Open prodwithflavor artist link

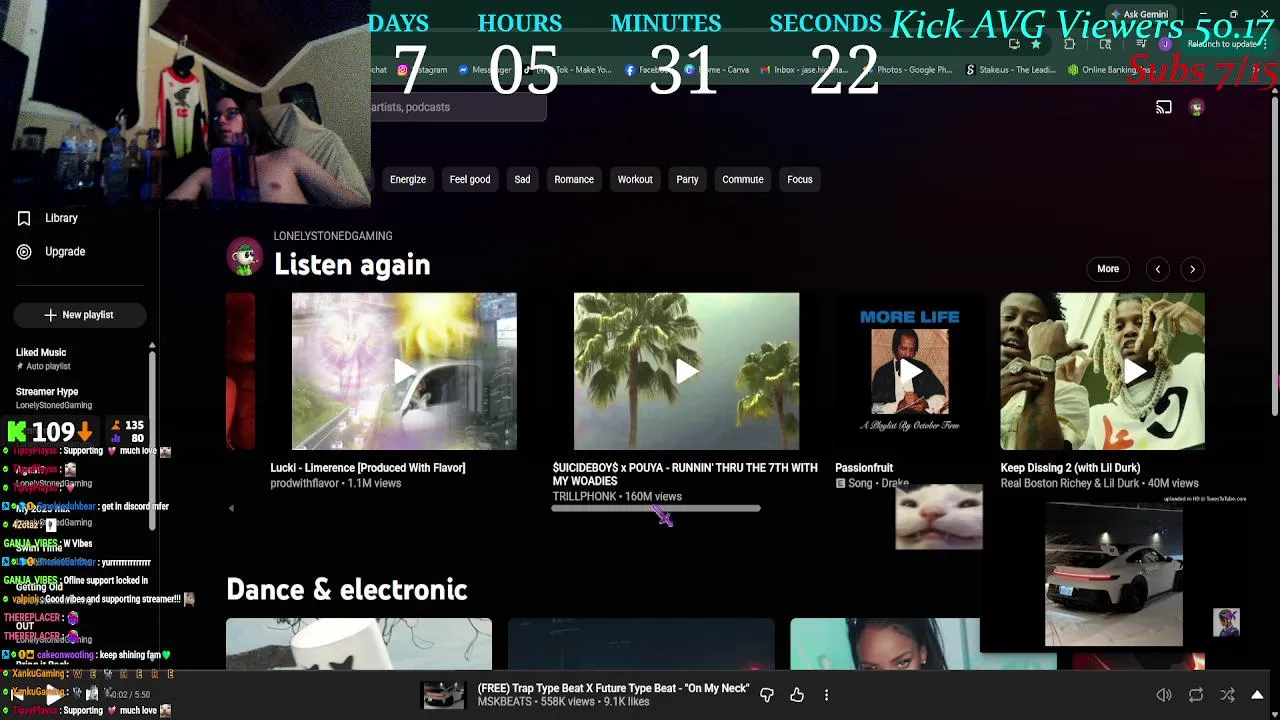tap(304, 484)
